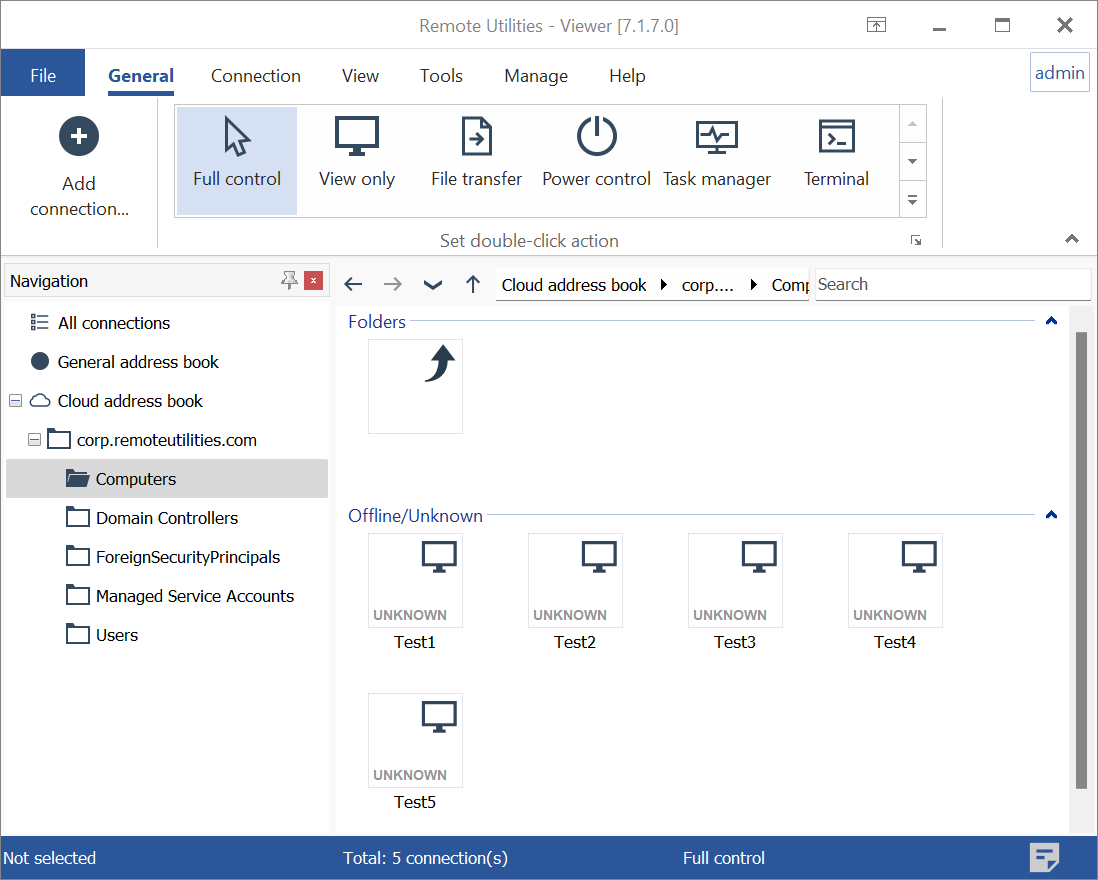The width and height of the screenshot is (1098, 880).
Task: Click the Power control icon
Action: point(597,136)
